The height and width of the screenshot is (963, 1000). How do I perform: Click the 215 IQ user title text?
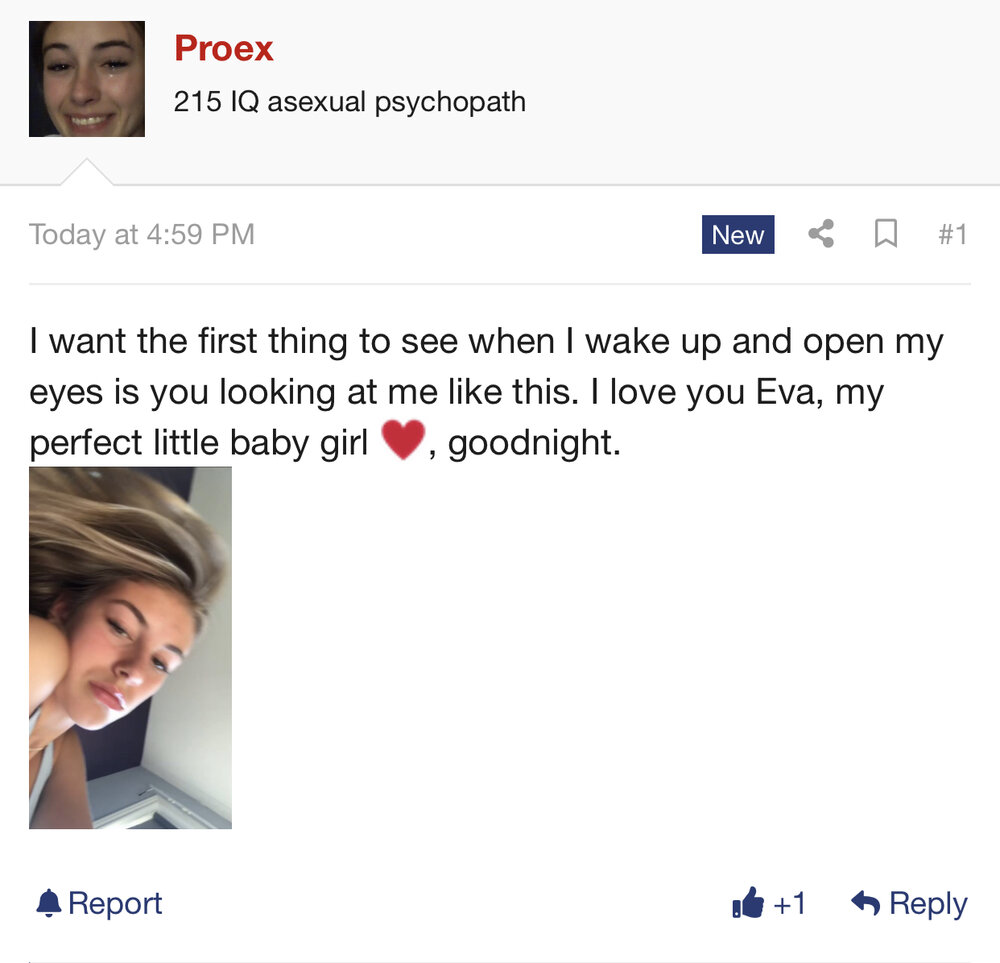(x=349, y=102)
